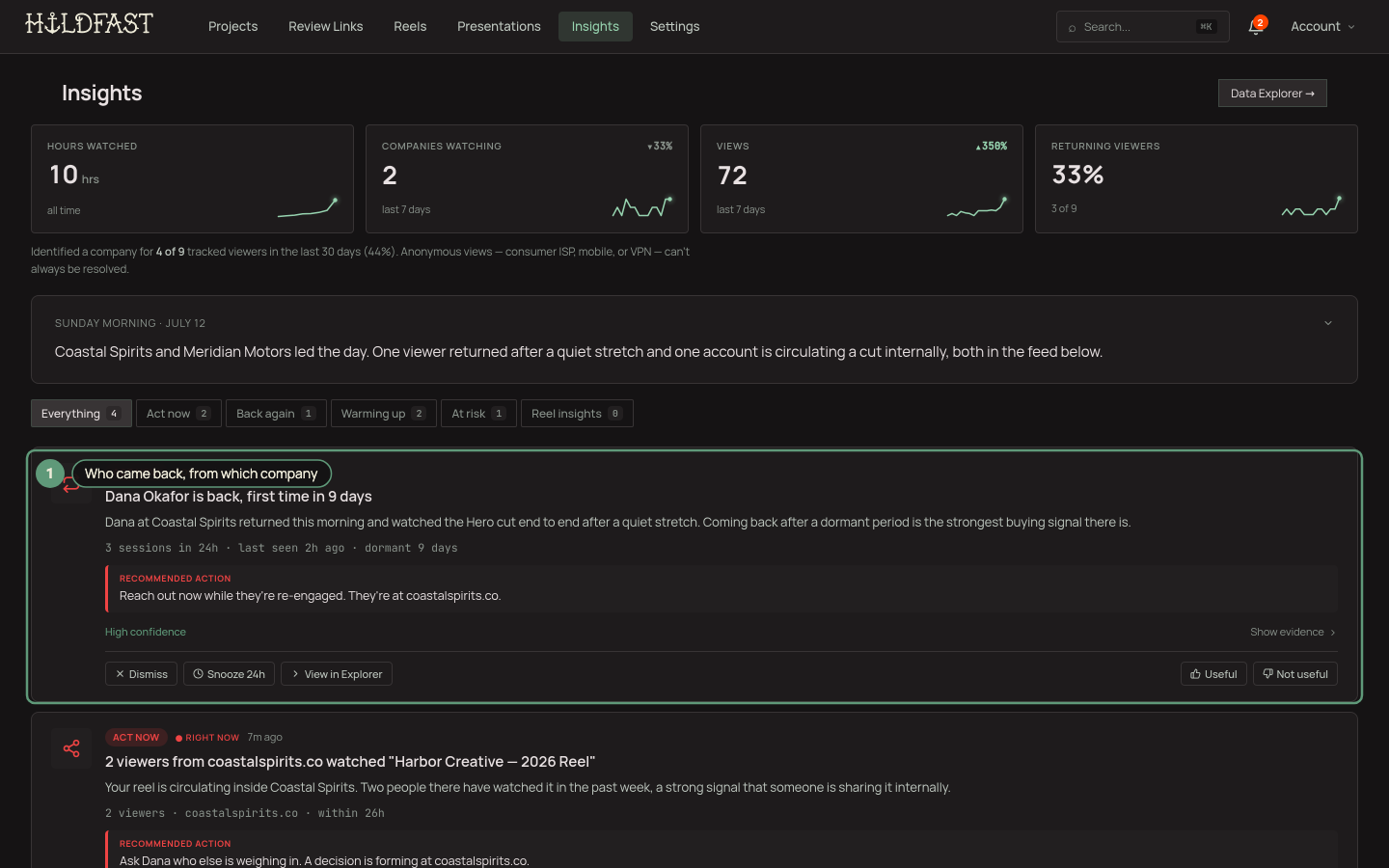Image resolution: width=1389 pixels, height=868 pixels.
Task: Open the Data Explorer button
Action: [x=1272, y=94]
